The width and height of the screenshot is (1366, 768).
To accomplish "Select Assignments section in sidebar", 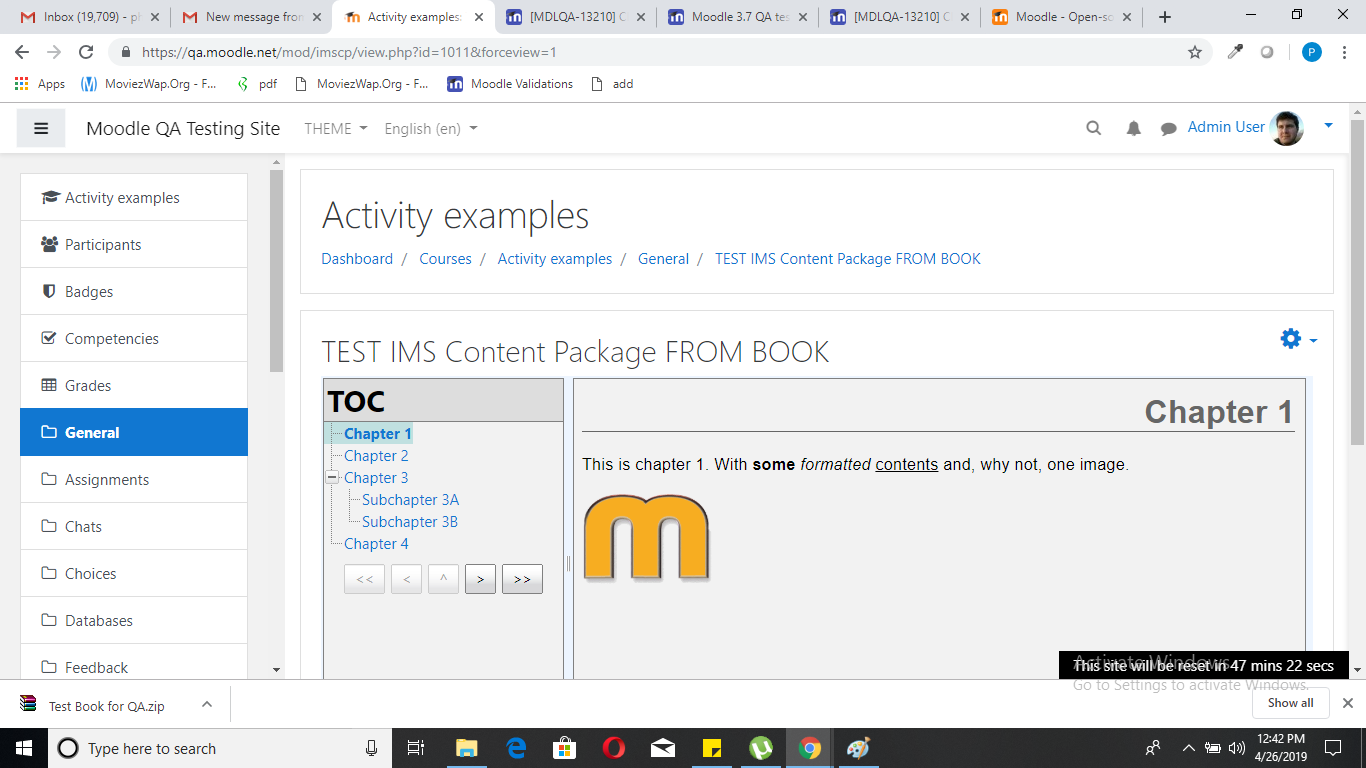I will point(134,479).
